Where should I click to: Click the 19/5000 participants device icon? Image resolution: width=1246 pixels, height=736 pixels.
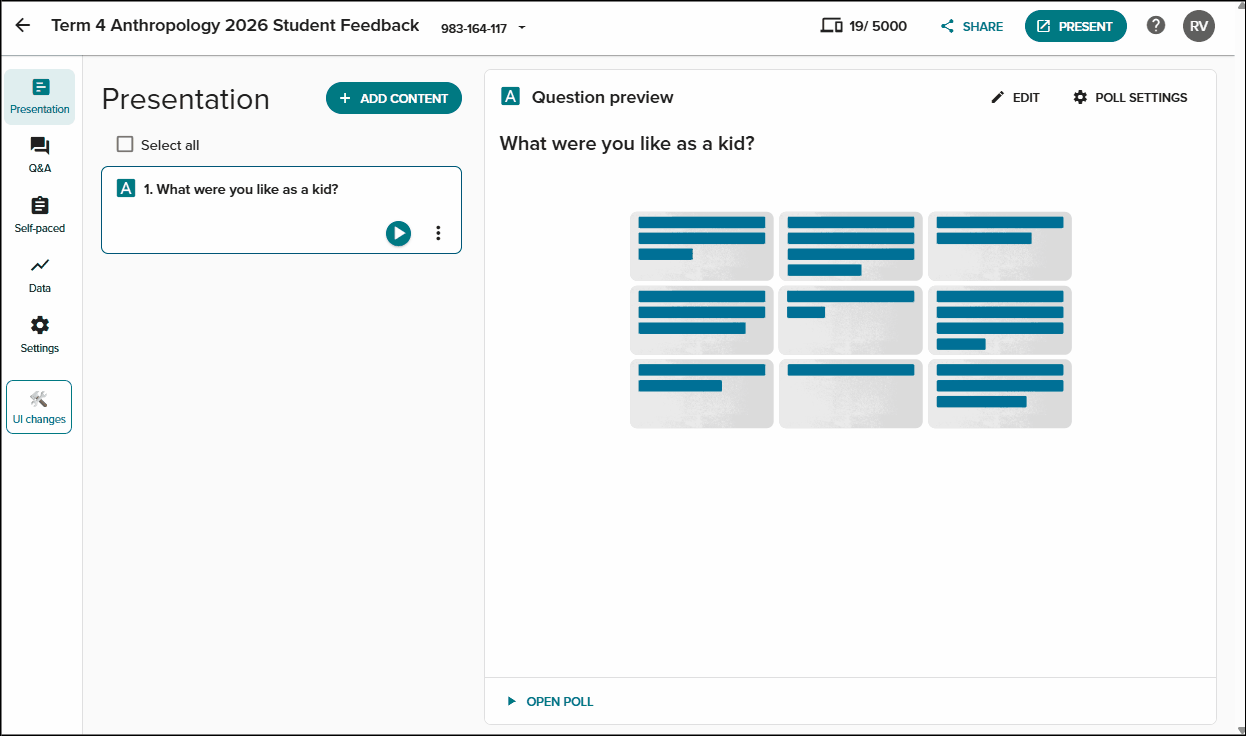coord(831,26)
